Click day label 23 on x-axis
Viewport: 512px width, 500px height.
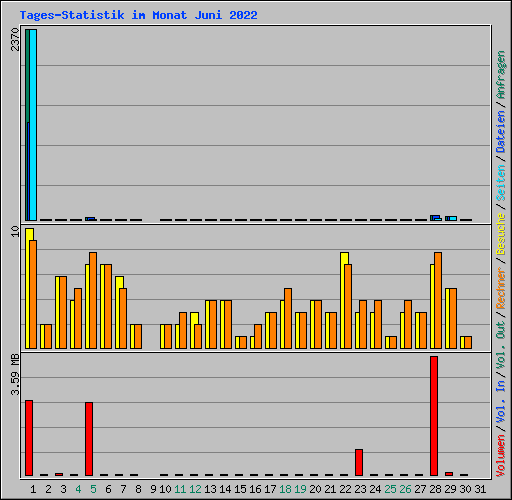pyautogui.click(x=360, y=489)
